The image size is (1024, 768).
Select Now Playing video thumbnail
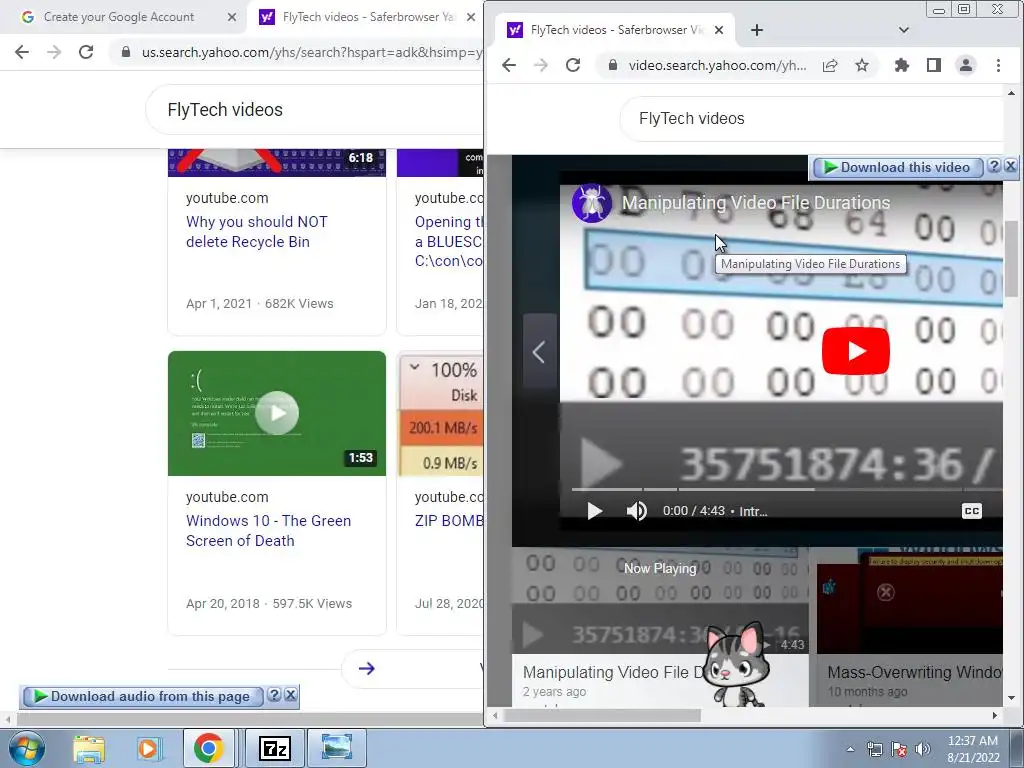(660, 601)
